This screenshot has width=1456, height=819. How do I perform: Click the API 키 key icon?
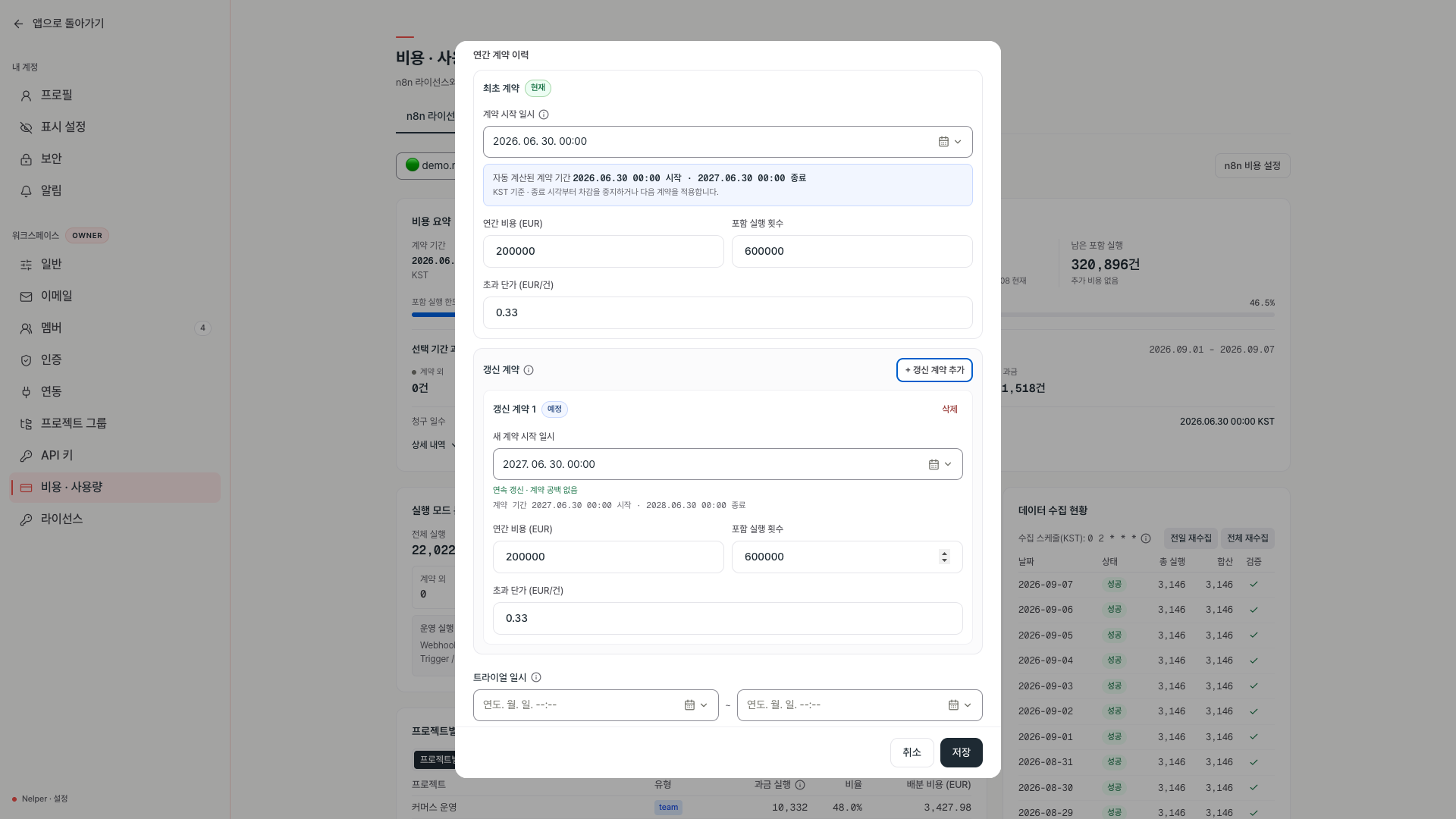(x=26, y=456)
